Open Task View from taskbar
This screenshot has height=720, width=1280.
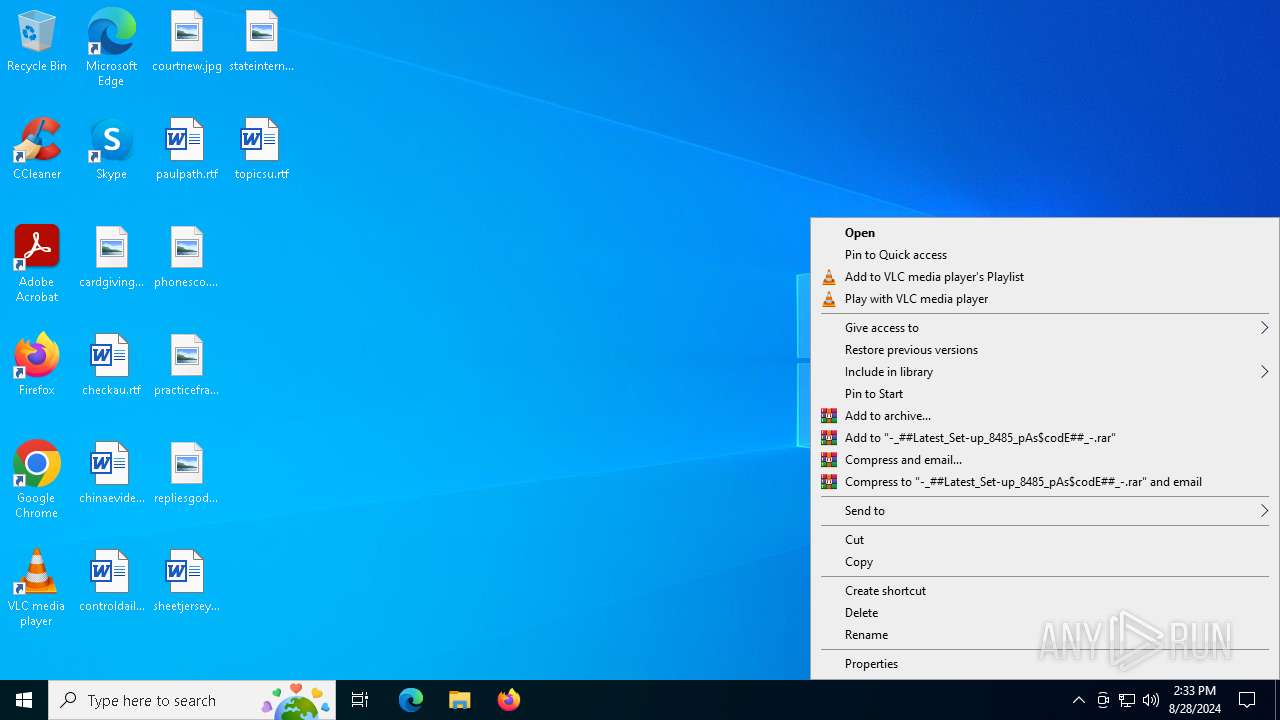[x=360, y=700]
